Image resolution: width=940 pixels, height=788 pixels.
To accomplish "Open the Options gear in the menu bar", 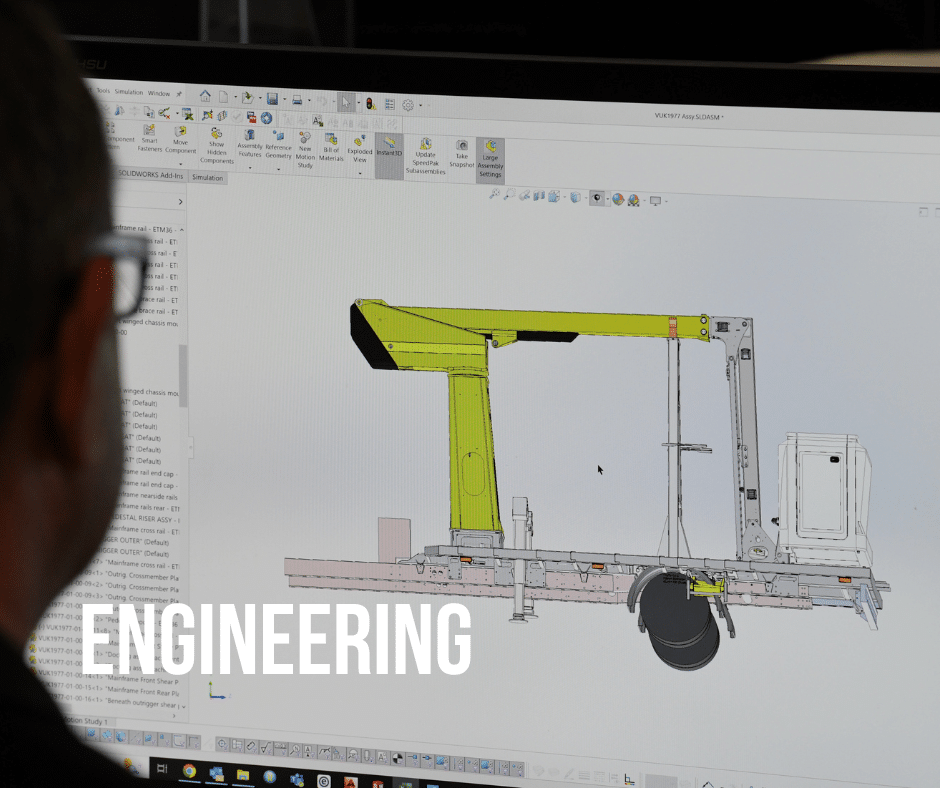I will [406, 105].
